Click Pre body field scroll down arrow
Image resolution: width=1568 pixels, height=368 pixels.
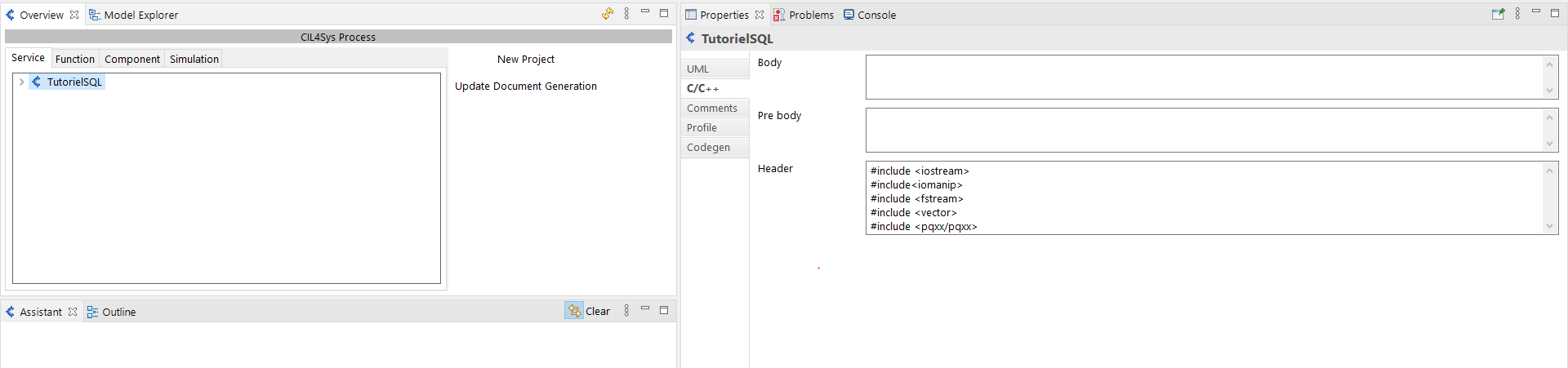[1549, 144]
